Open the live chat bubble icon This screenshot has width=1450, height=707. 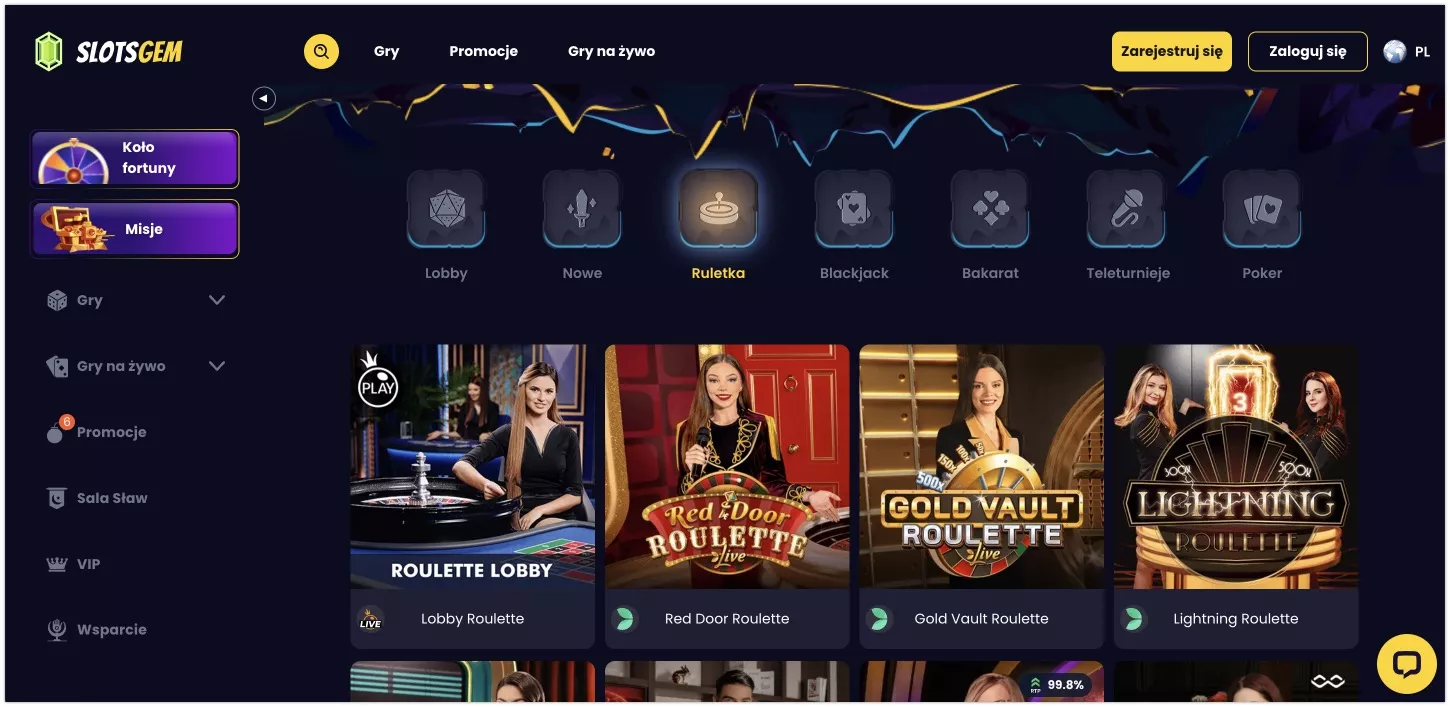tap(1406, 664)
